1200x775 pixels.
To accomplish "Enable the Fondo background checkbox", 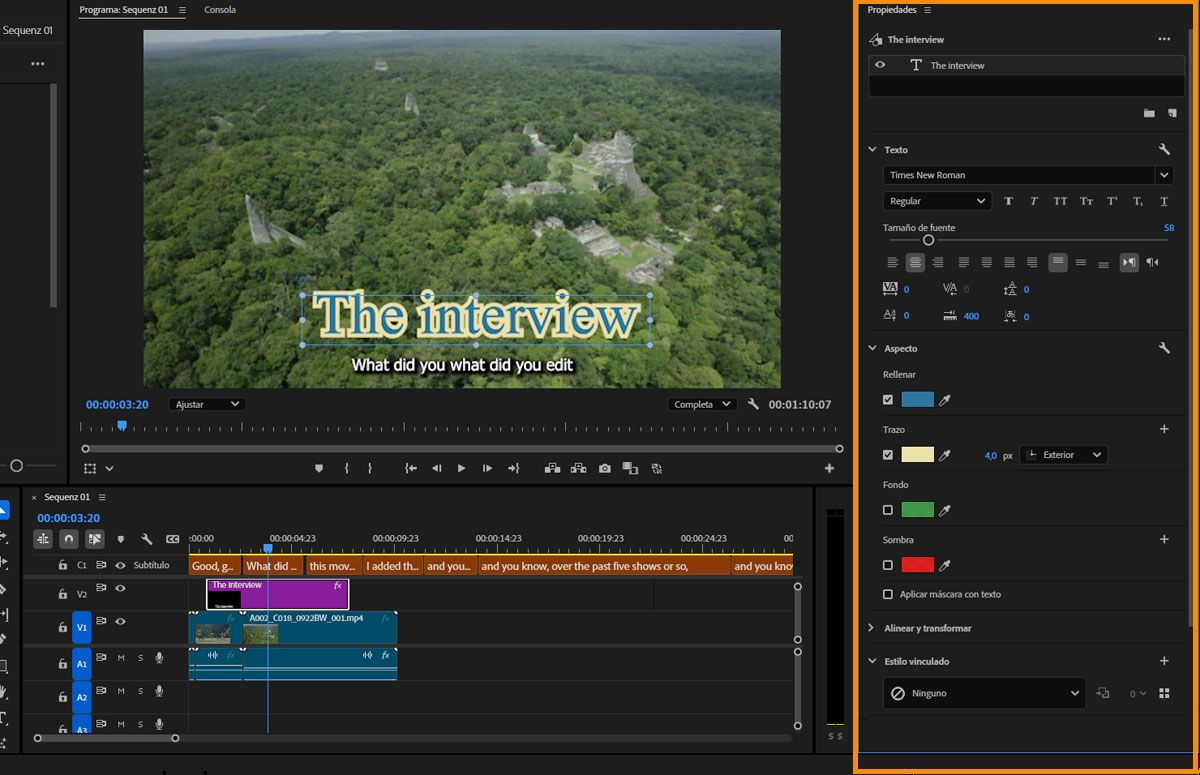I will point(888,510).
